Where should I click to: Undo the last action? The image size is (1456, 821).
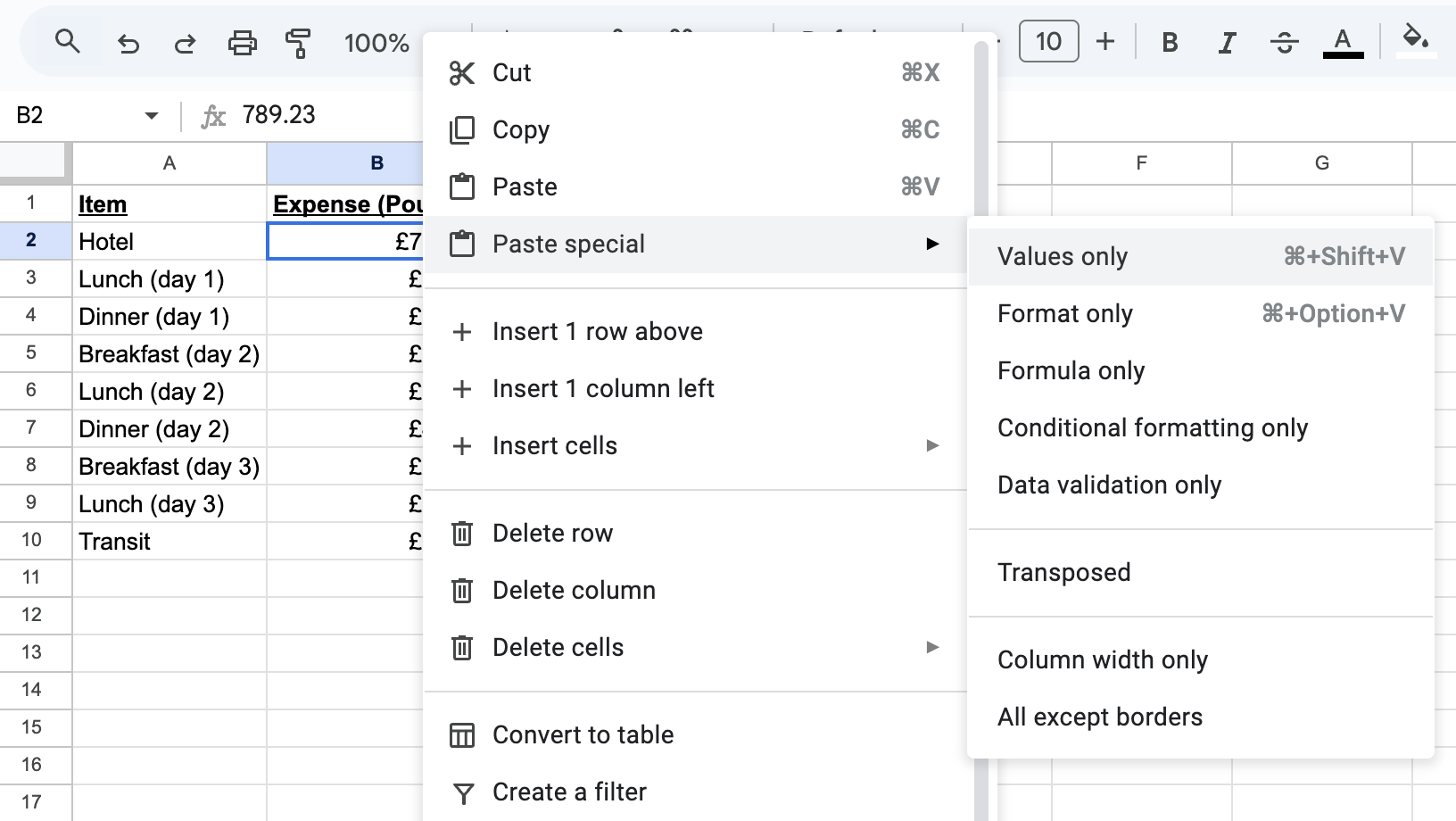click(128, 43)
